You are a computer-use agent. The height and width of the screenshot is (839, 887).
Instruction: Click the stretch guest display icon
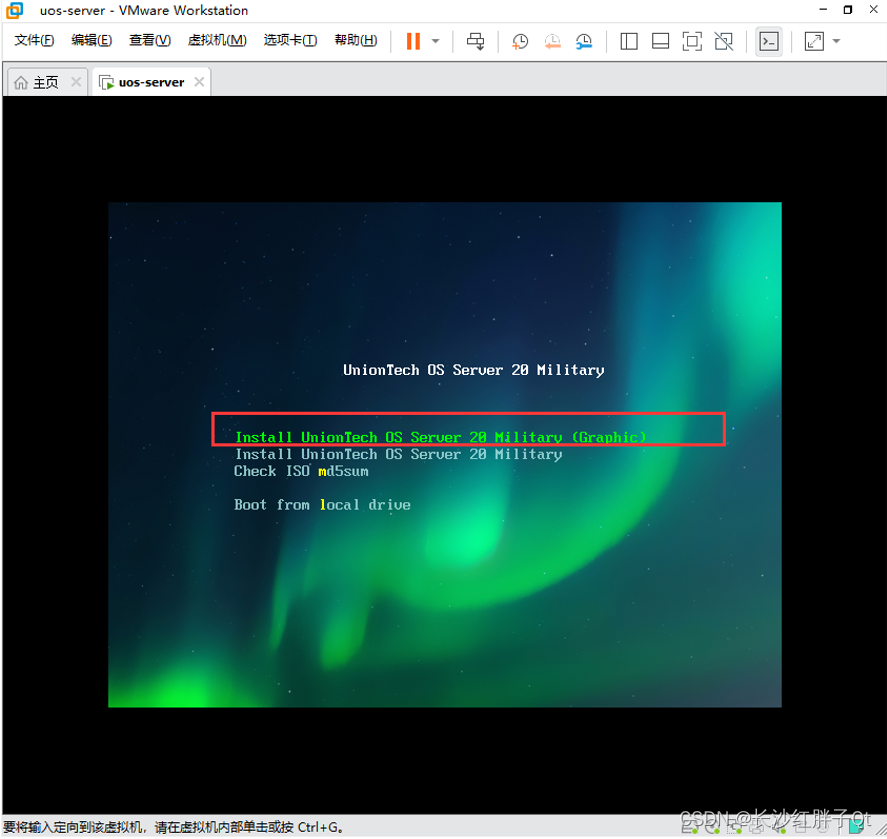(814, 41)
